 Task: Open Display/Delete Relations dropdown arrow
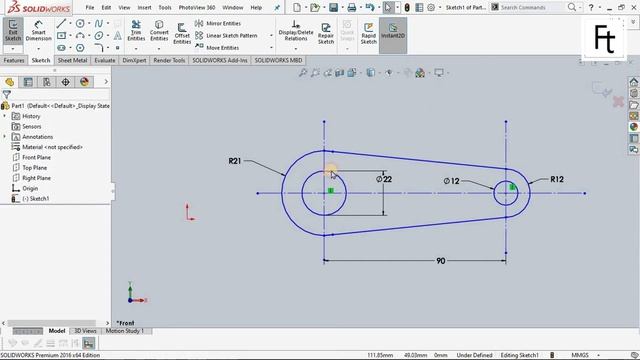(x=296, y=49)
